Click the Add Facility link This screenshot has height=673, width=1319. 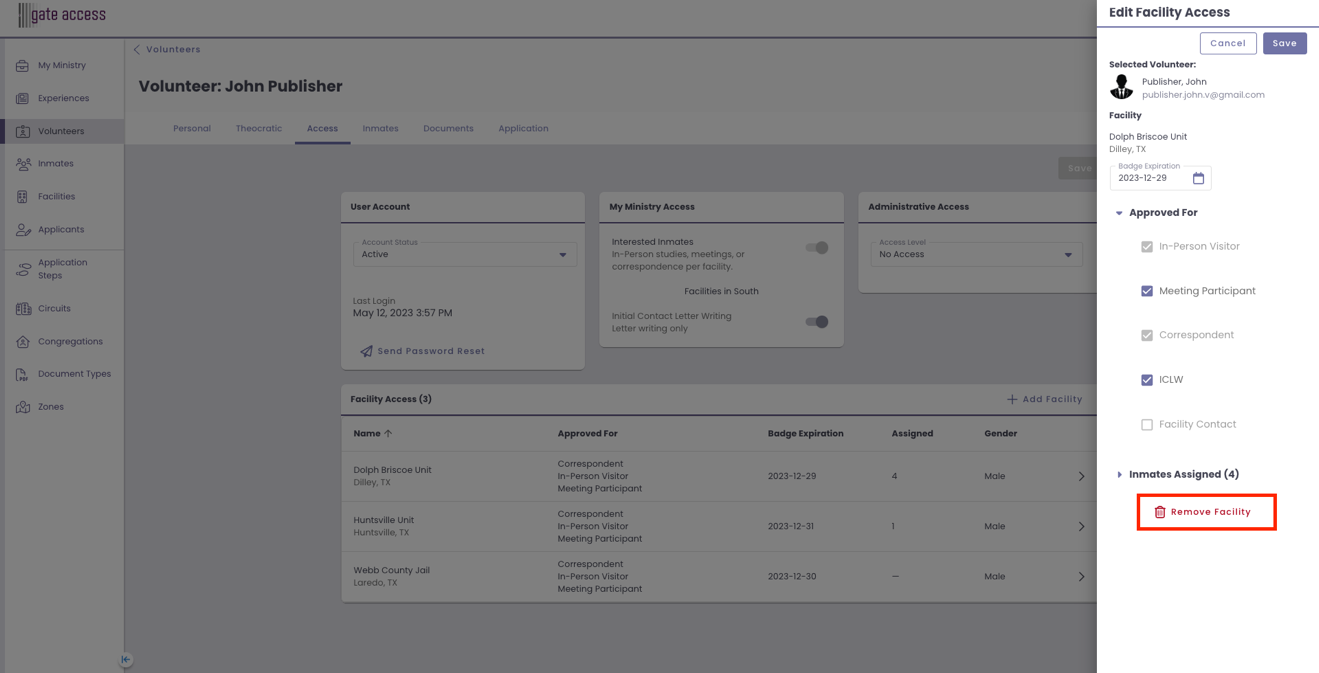tap(1045, 399)
